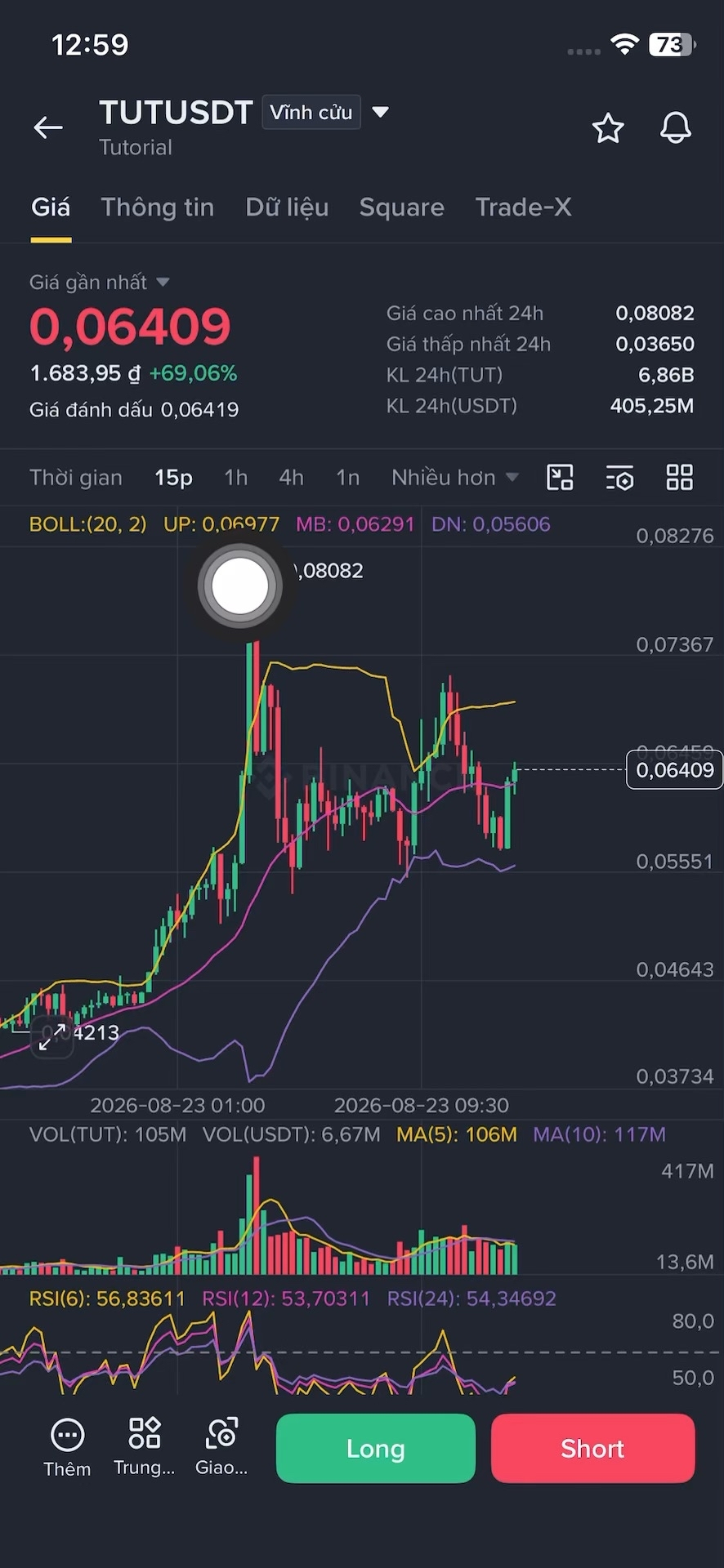Tap the 2026-08-23 09:30 time axis label
Screen dimensions: 724x1568
(x=422, y=1105)
